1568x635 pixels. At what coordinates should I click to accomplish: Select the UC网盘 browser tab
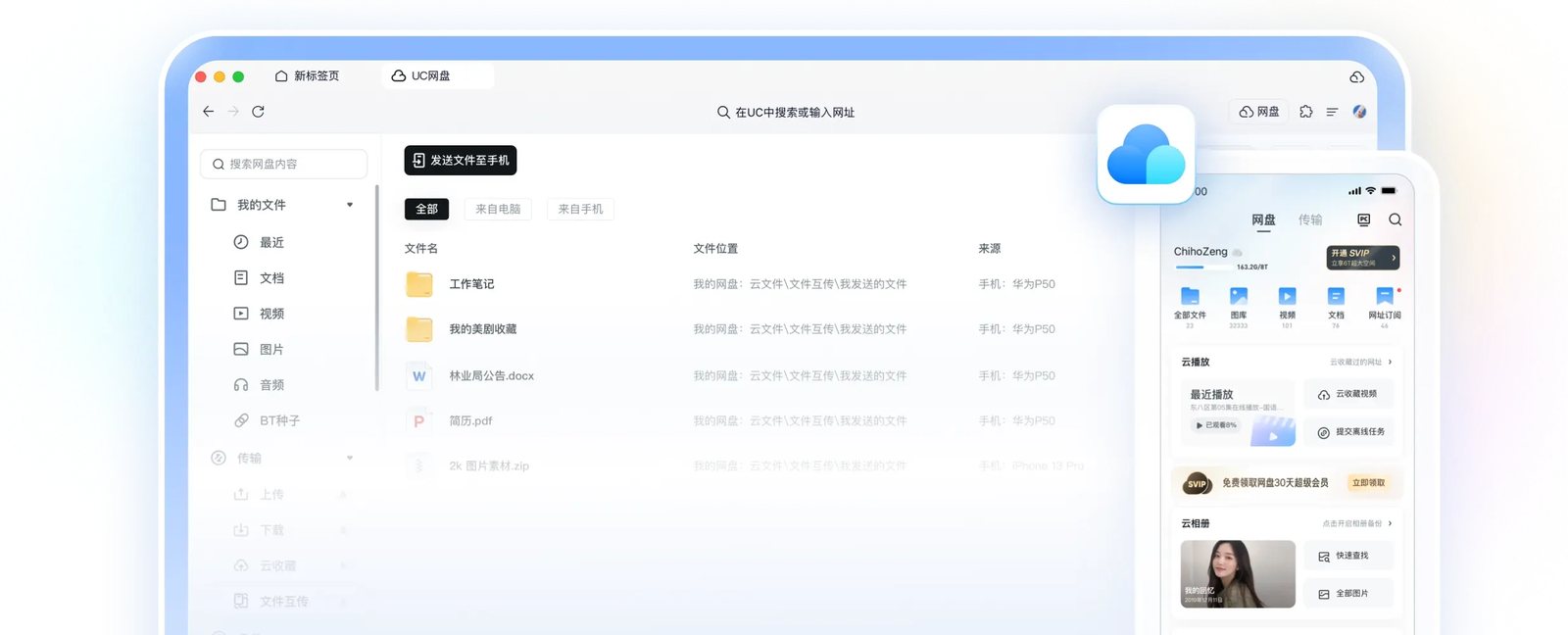(437, 75)
